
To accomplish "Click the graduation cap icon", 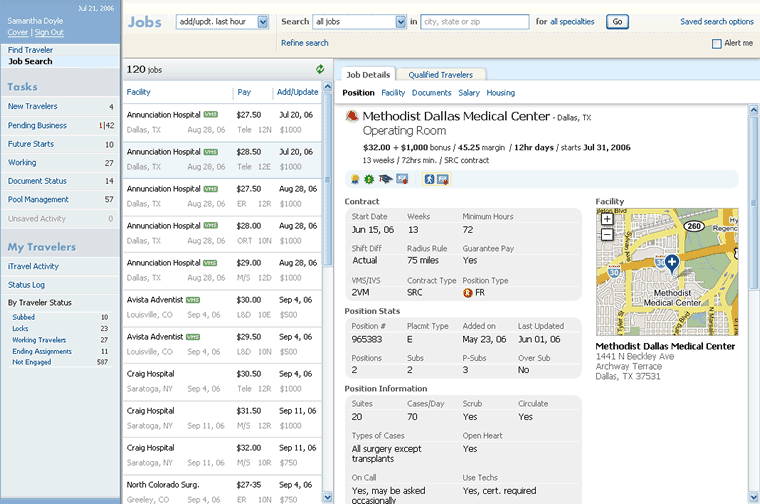I will (x=385, y=179).
